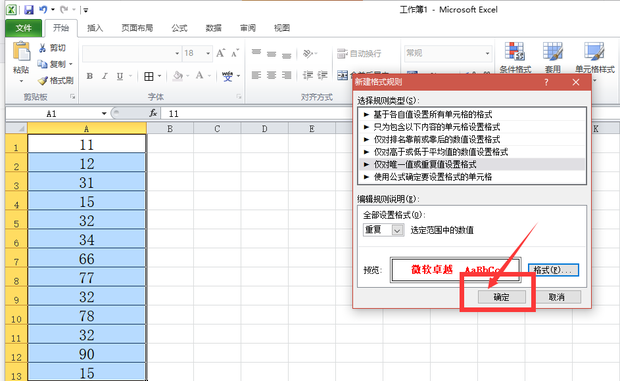620x381 pixels.
Task: Align text to middle vertically
Action: pyautogui.click(x=271, y=53)
